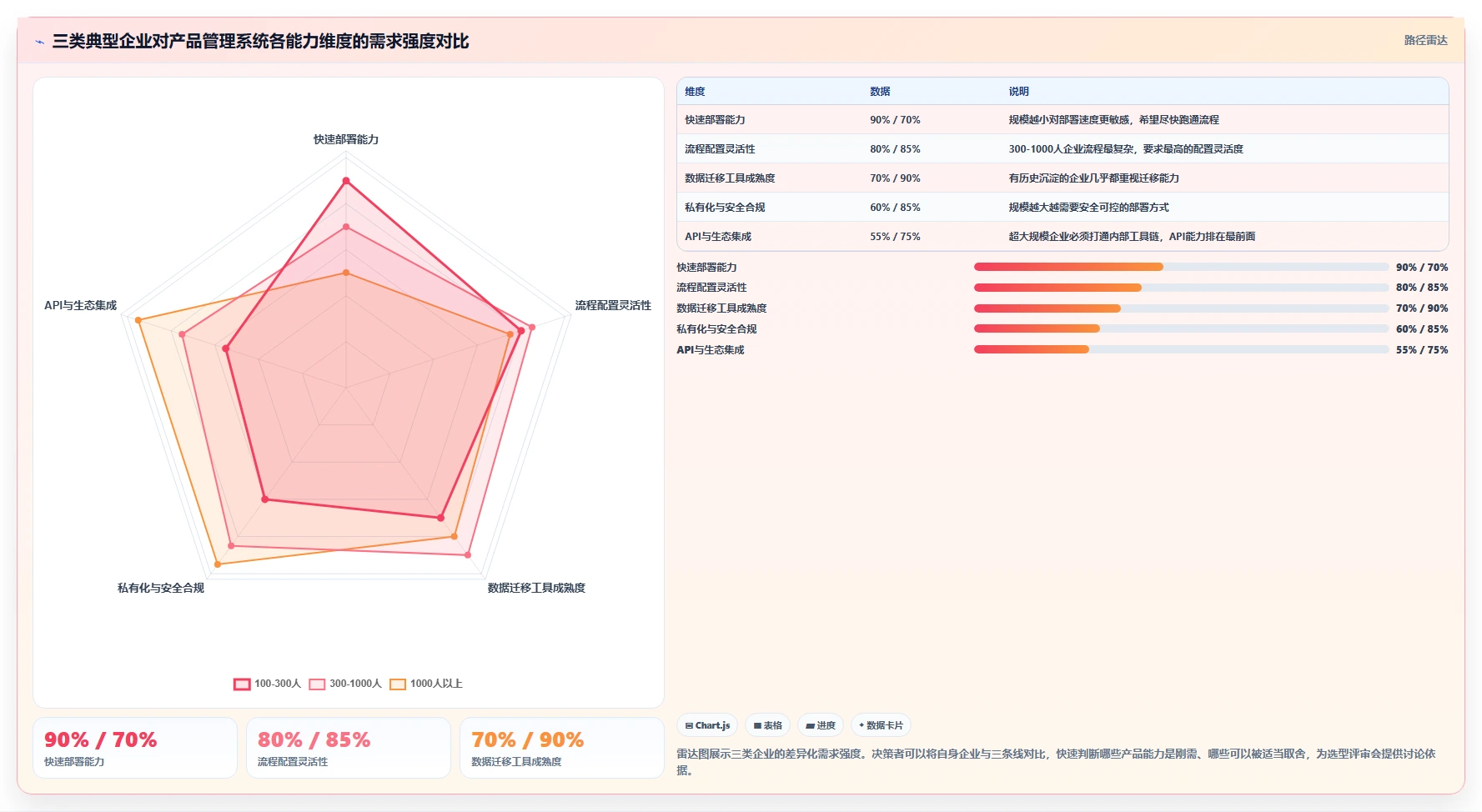This screenshot has height=812, width=1482.
Task: Click the 流程配置灵活性 progress bar
Action: [1181, 288]
